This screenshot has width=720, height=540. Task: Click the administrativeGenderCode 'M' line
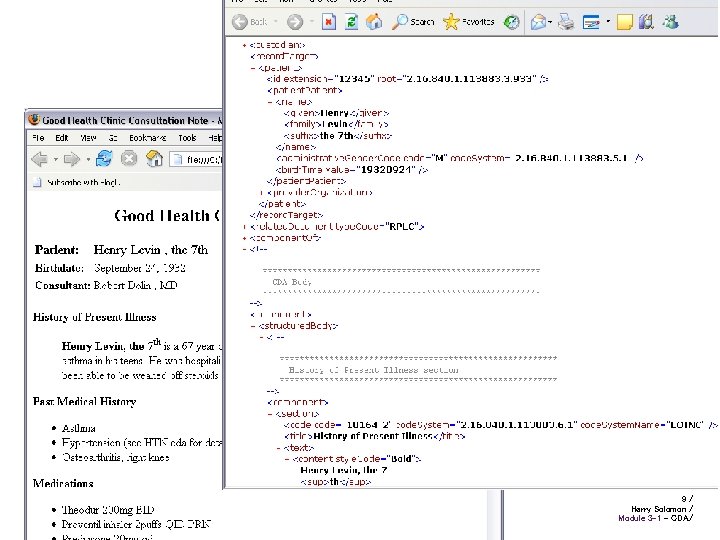[460, 158]
